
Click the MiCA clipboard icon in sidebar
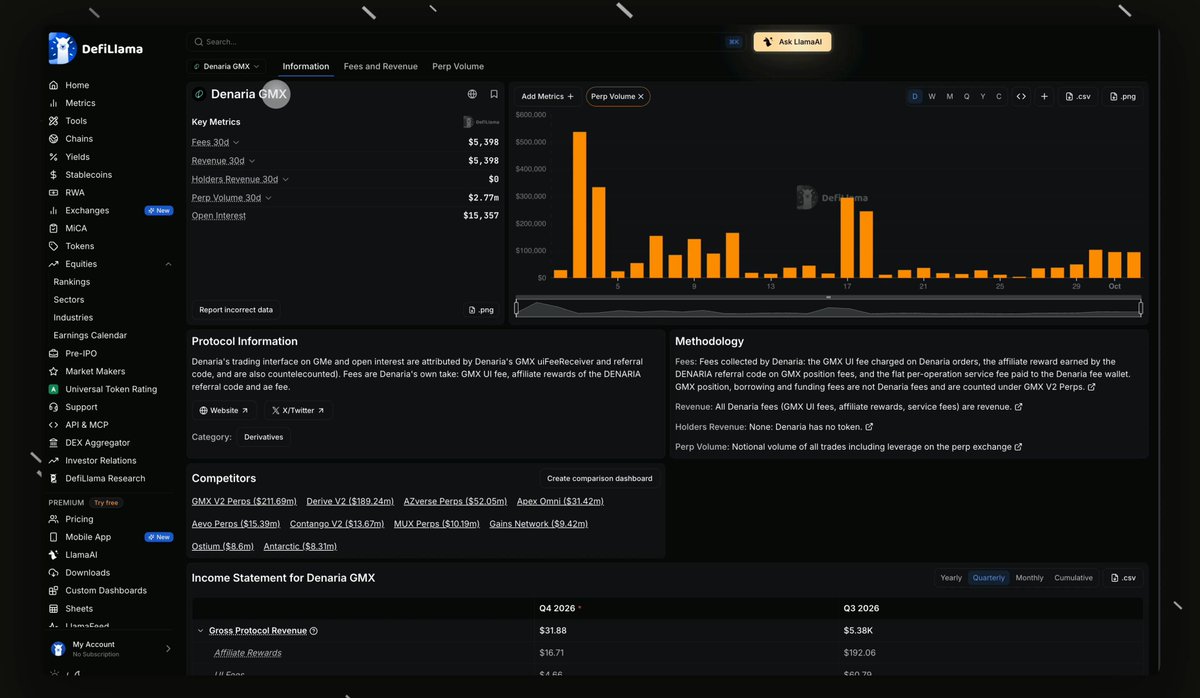[x=54, y=228]
